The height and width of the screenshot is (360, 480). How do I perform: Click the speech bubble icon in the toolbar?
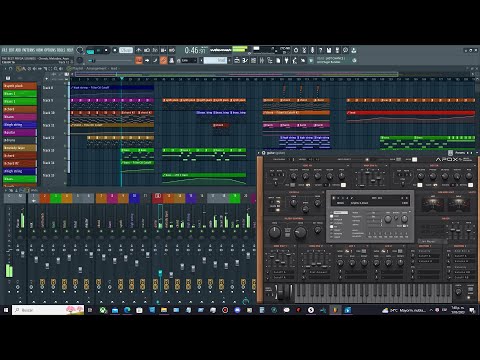(346, 50)
